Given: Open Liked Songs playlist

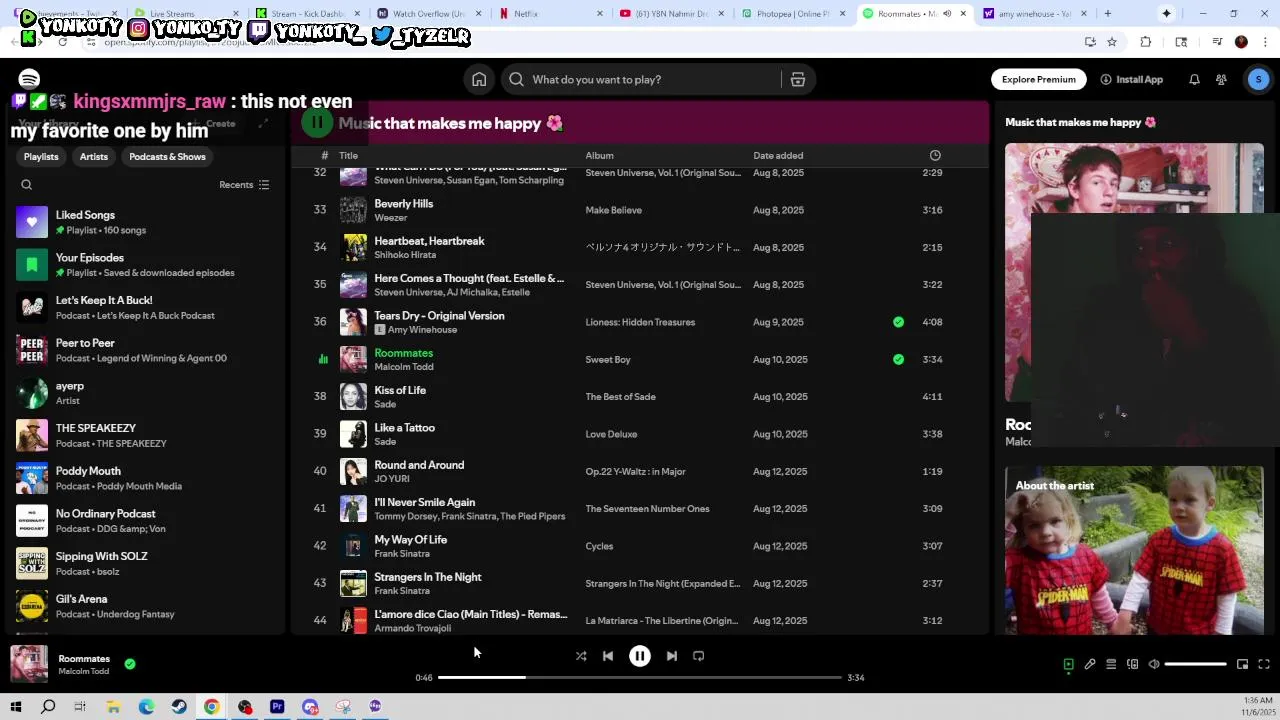Looking at the screenshot, I should 143,222.
